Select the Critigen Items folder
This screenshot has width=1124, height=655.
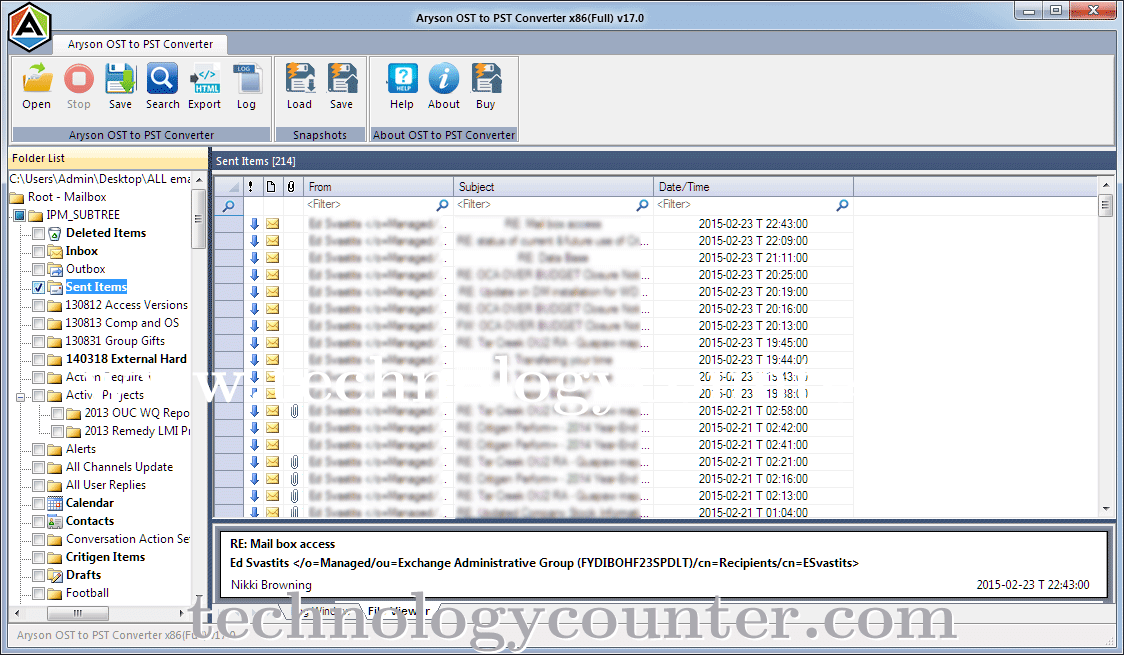[x=105, y=557]
